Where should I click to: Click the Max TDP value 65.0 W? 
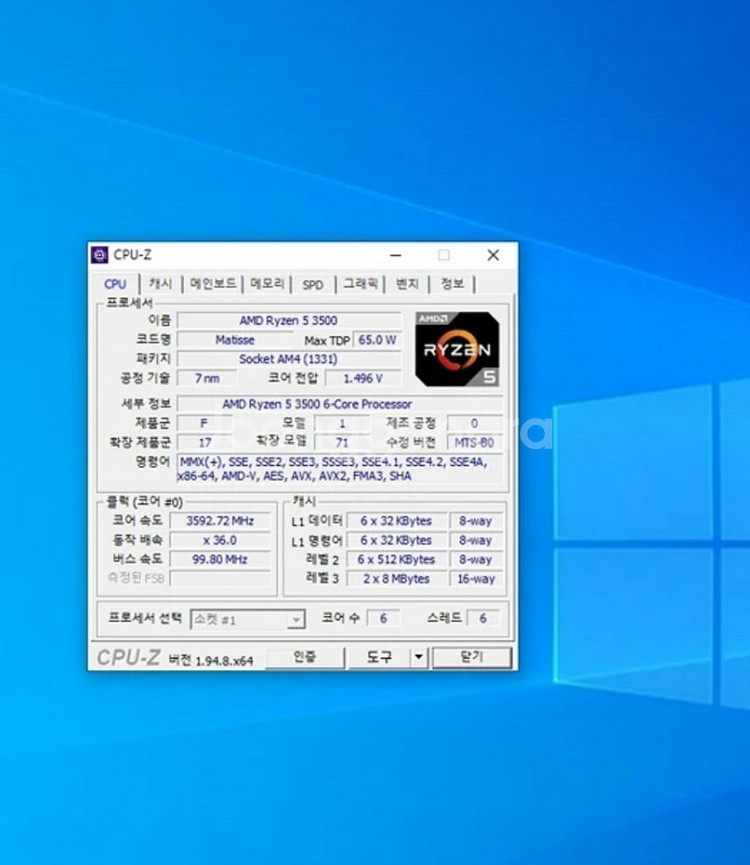(377, 340)
